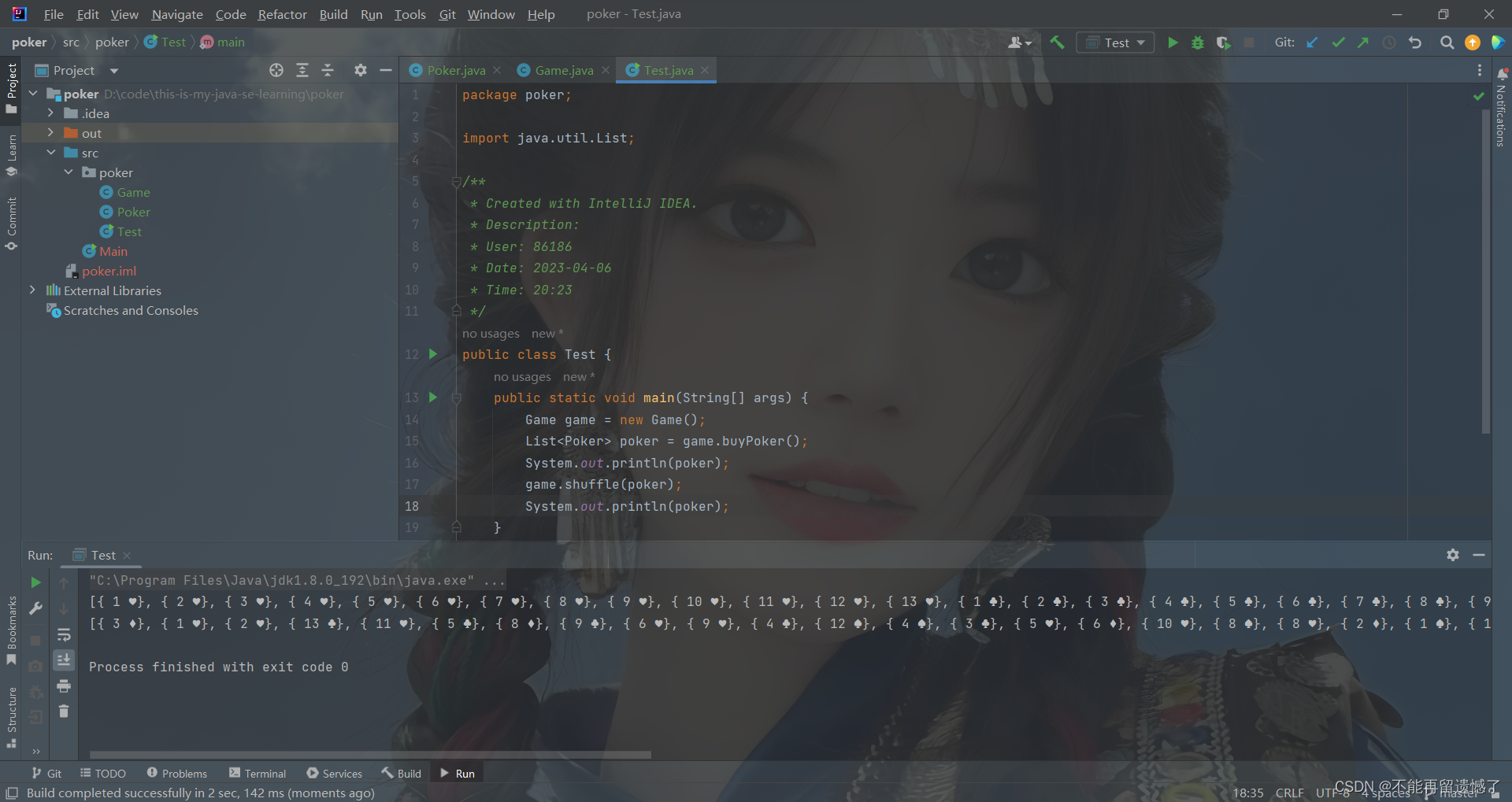The height and width of the screenshot is (802, 1512).
Task: Collapse the poker package node
Action: coord(69,172)
